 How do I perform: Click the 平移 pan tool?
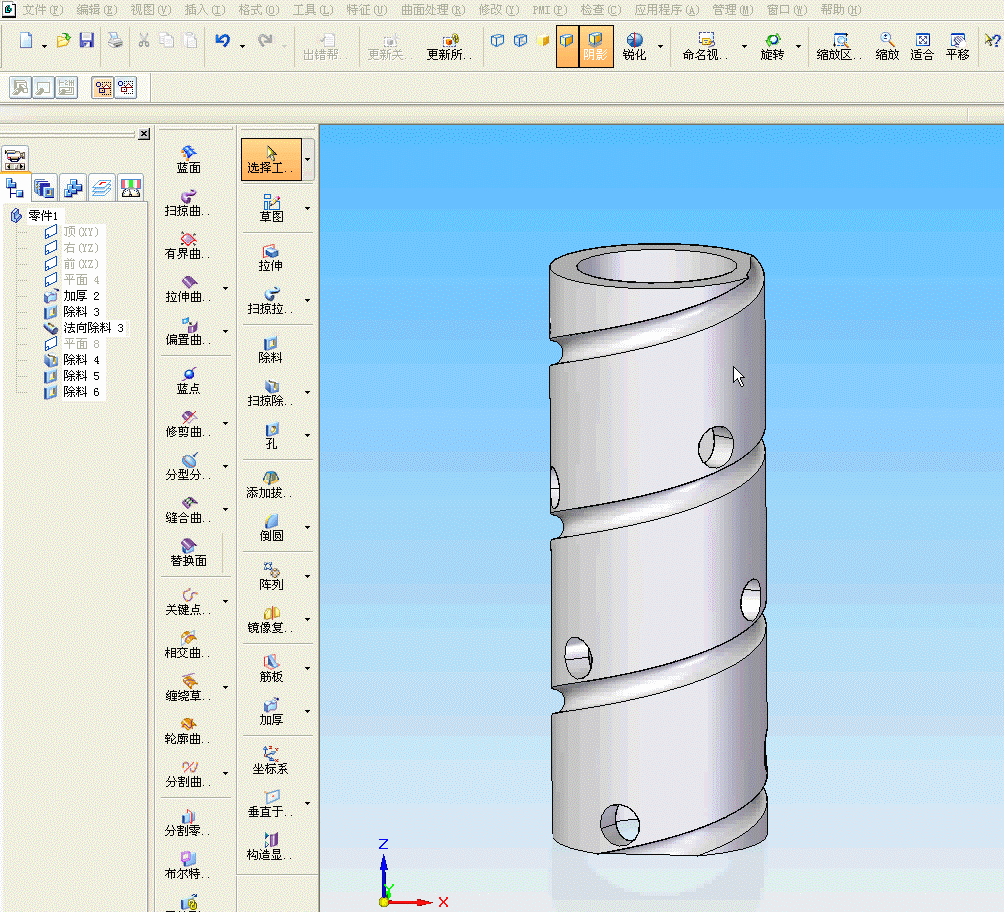[957, 47]
